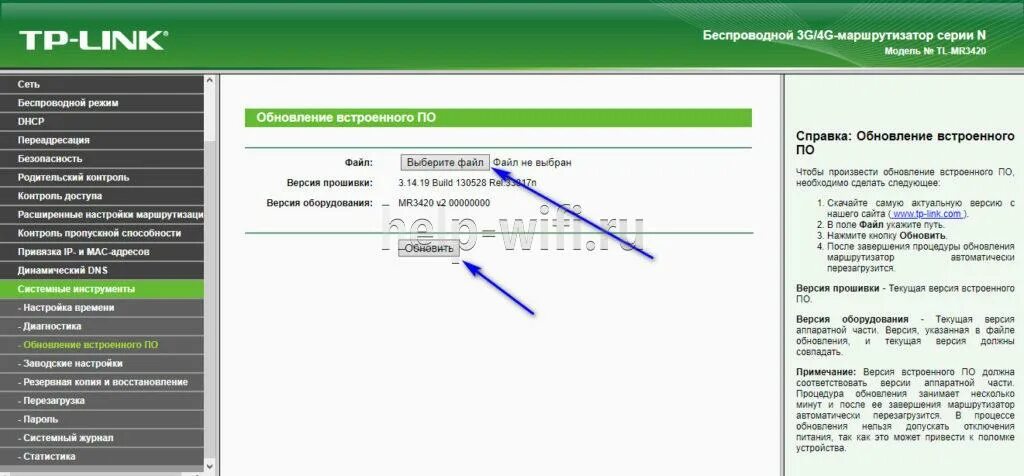Collapse Системные инструменты section
The width and height of the screenshot is (1024, 476).
[x=102, y=289]
